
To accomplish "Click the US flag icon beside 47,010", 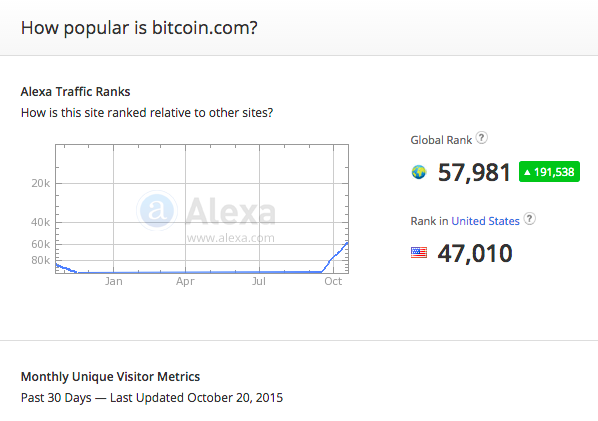I will click(x=419, y=252).
